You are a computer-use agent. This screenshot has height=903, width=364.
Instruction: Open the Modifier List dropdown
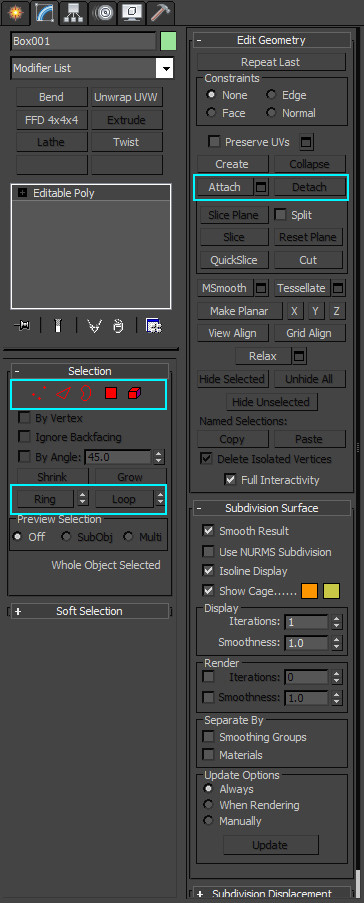pyautogui.click(x=92, y=68)
